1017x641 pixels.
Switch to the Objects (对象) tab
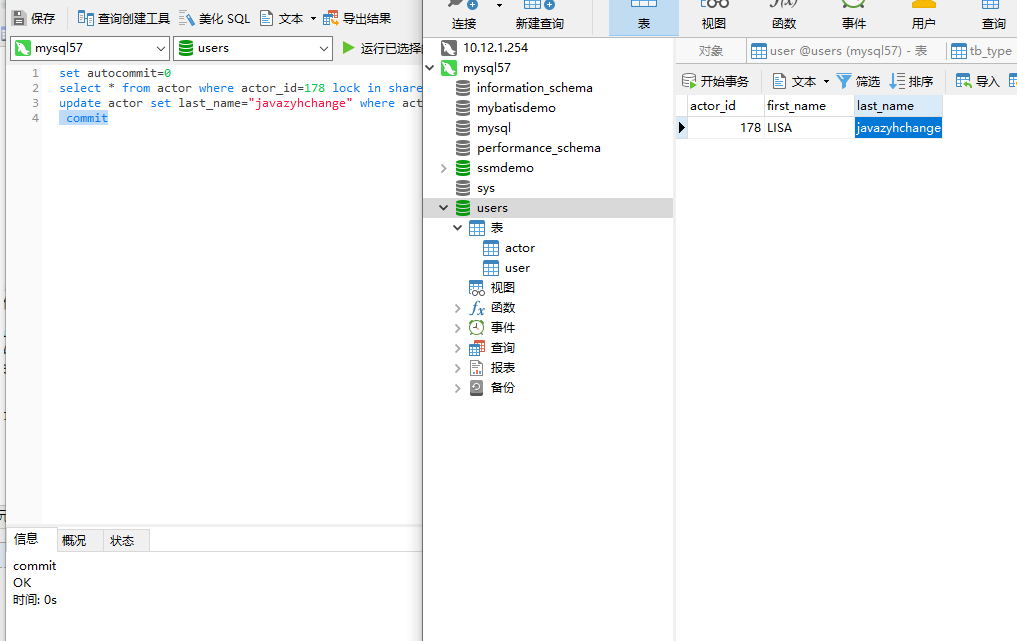point(710,51)
